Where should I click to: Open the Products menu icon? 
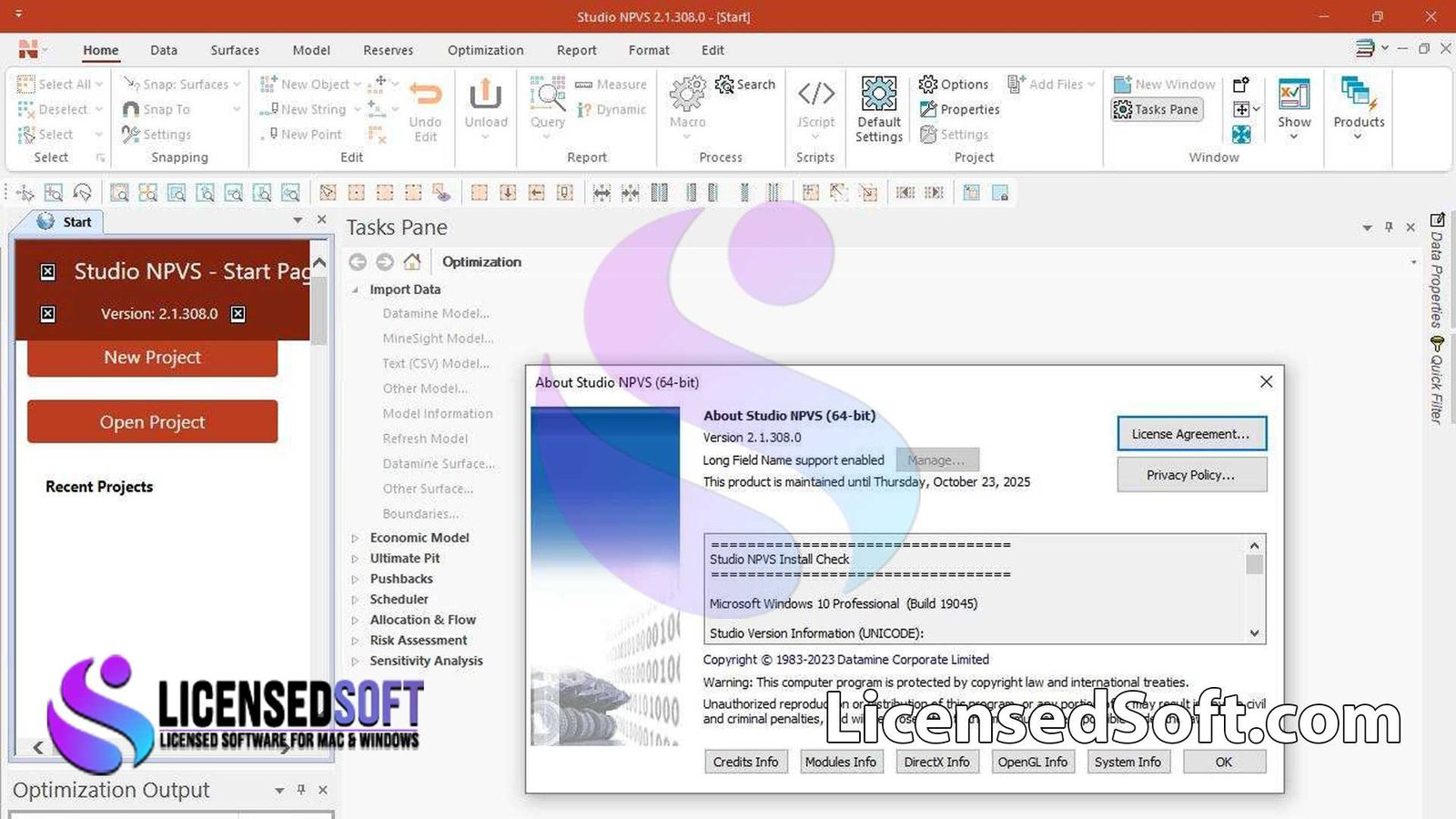1359,94
